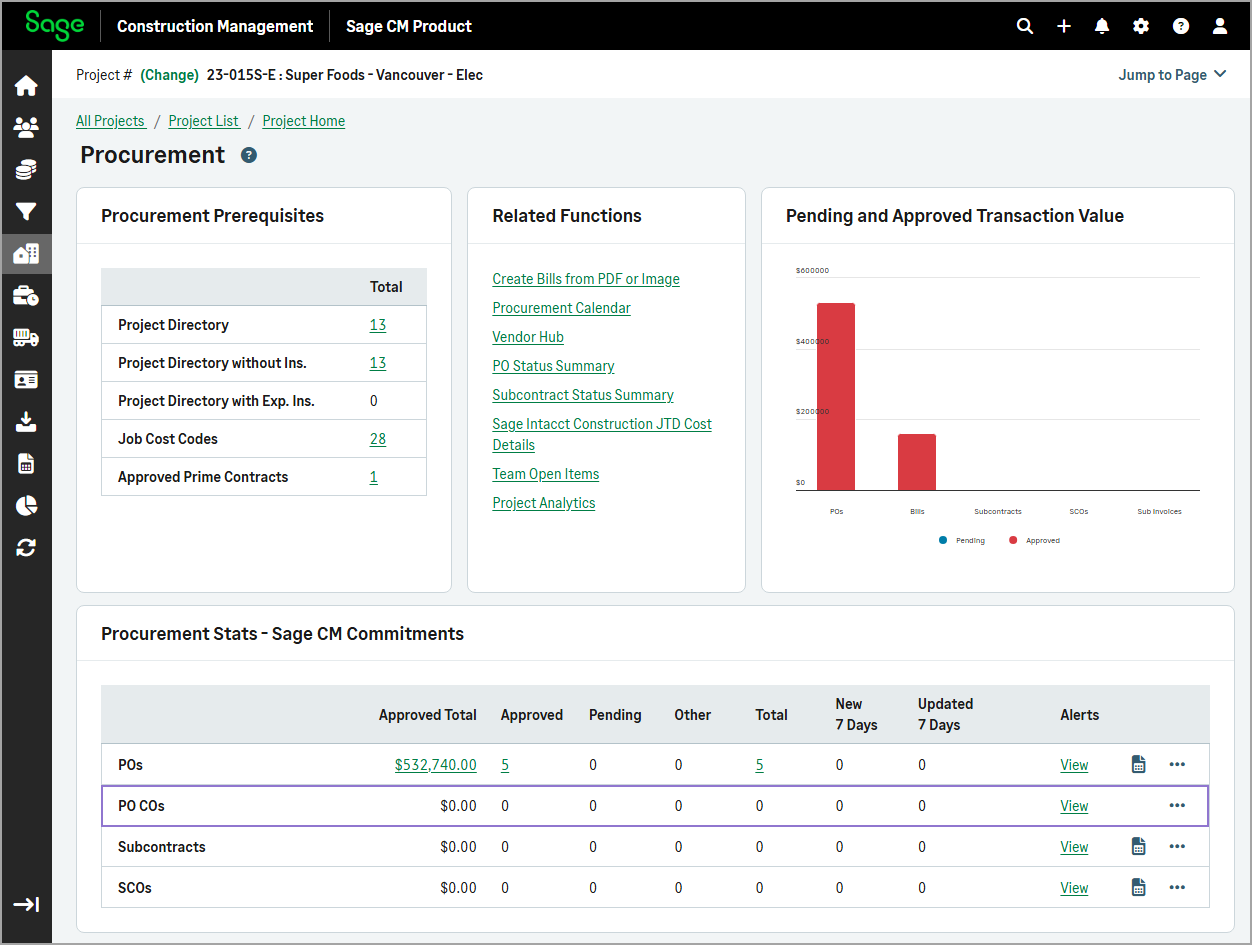Click the (Change) project link

[x=169, y=75]
